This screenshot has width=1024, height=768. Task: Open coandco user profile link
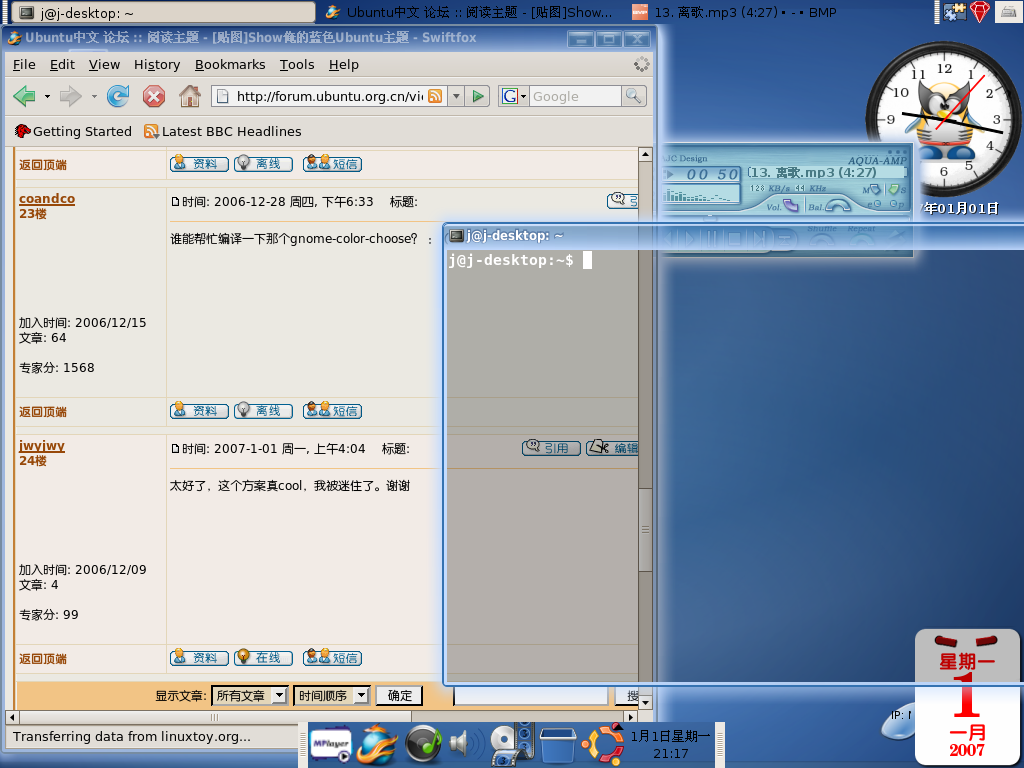click(47, 199)
